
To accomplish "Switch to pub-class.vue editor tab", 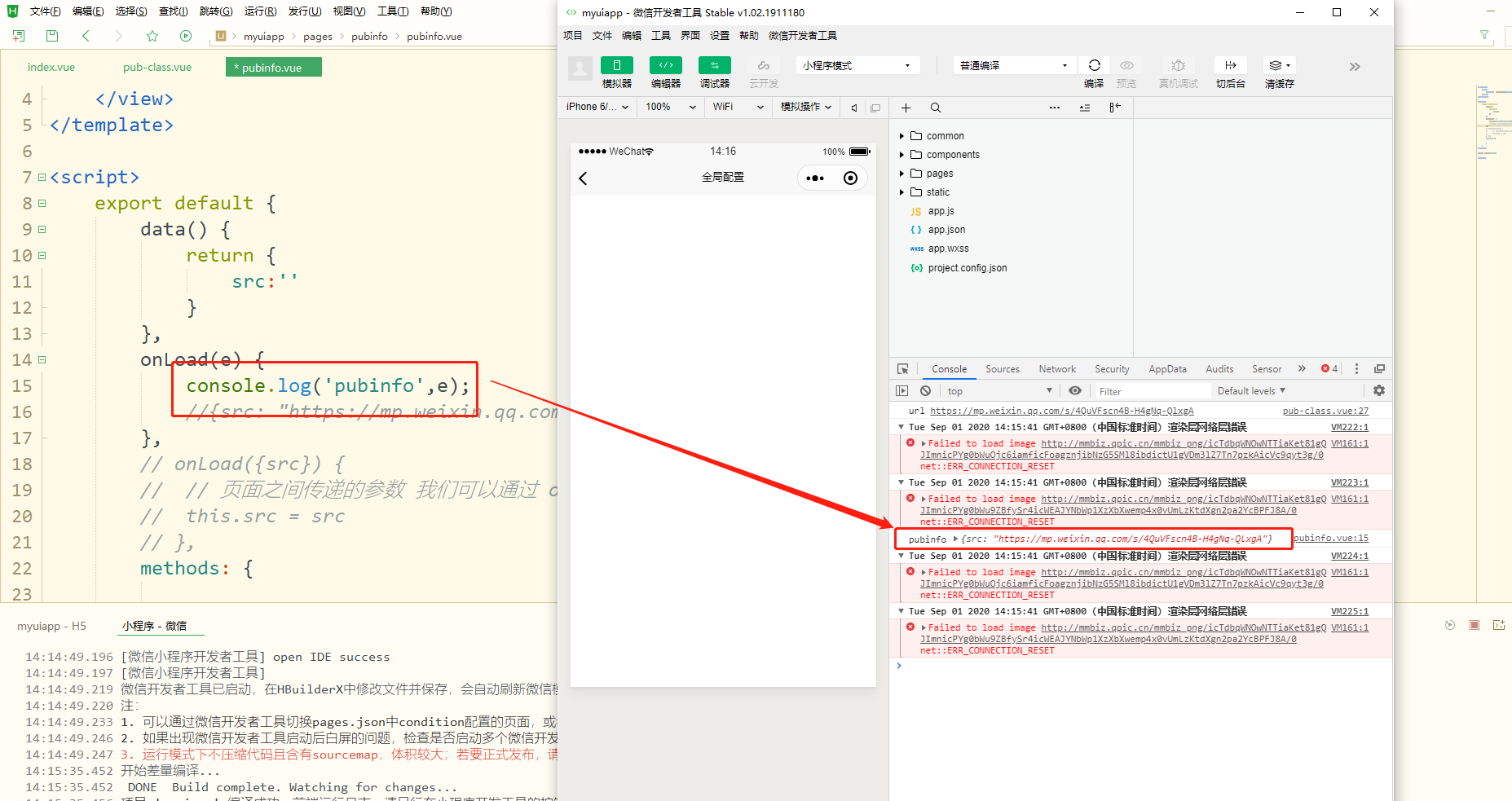I will click(157, 68).
